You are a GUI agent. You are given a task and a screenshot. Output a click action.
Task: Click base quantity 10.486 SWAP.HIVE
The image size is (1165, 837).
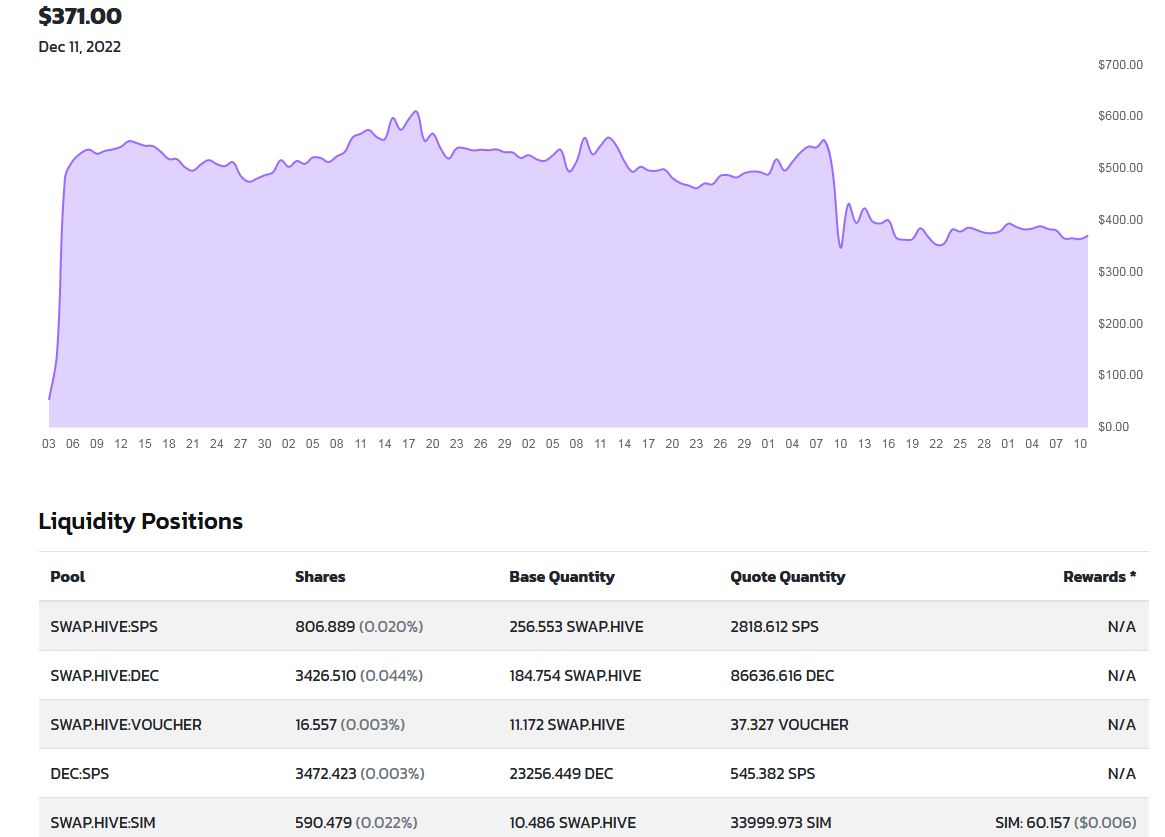click(x=573, y=823)
